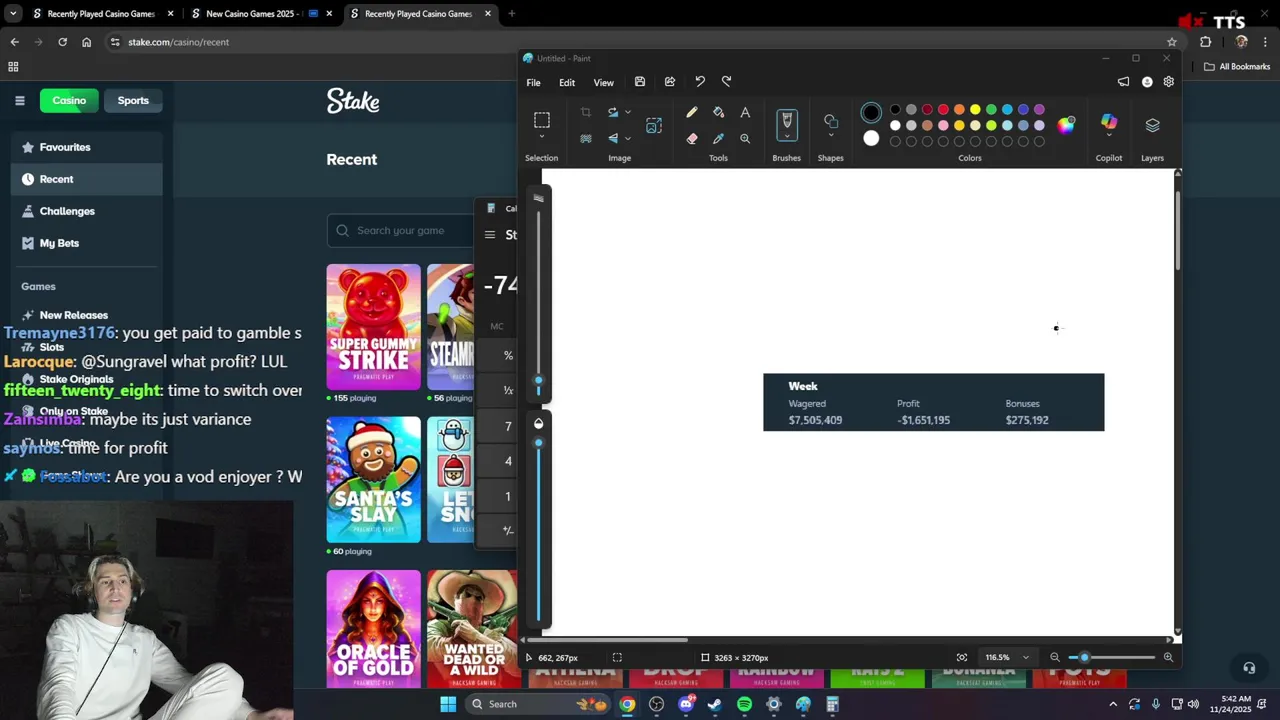This screenshot has width=1280, height=720.
Task: Open Stake live support headset icon
Action: [x=1249, y=667]
